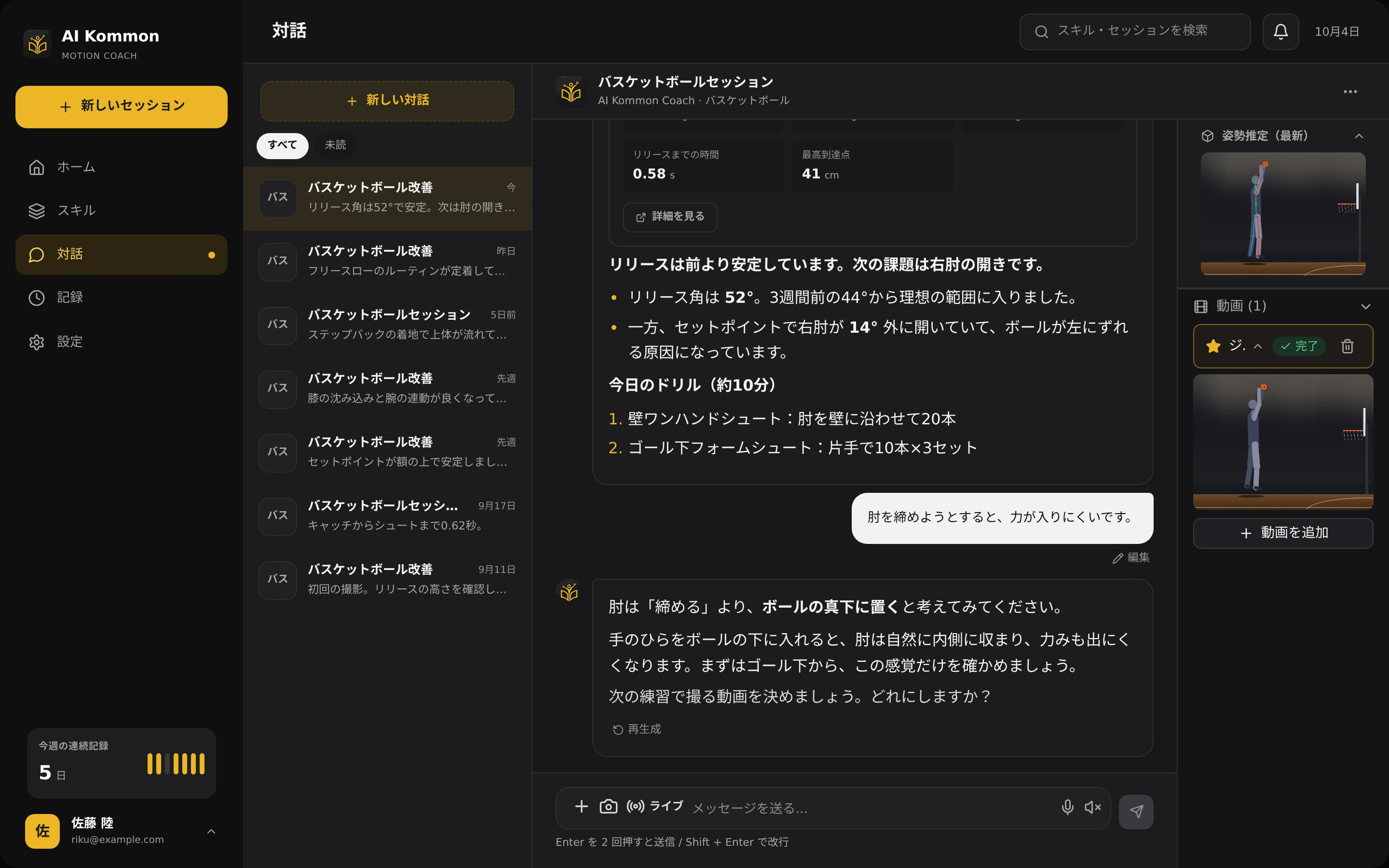Image resolution: width=1389 pixels, height=868 pixels.
Task: Click the 新しいセッション button
Action: 121,107
